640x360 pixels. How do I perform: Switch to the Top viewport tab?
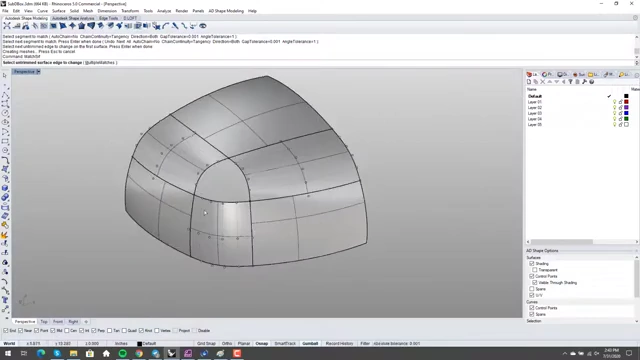click(x=44, y=322)
